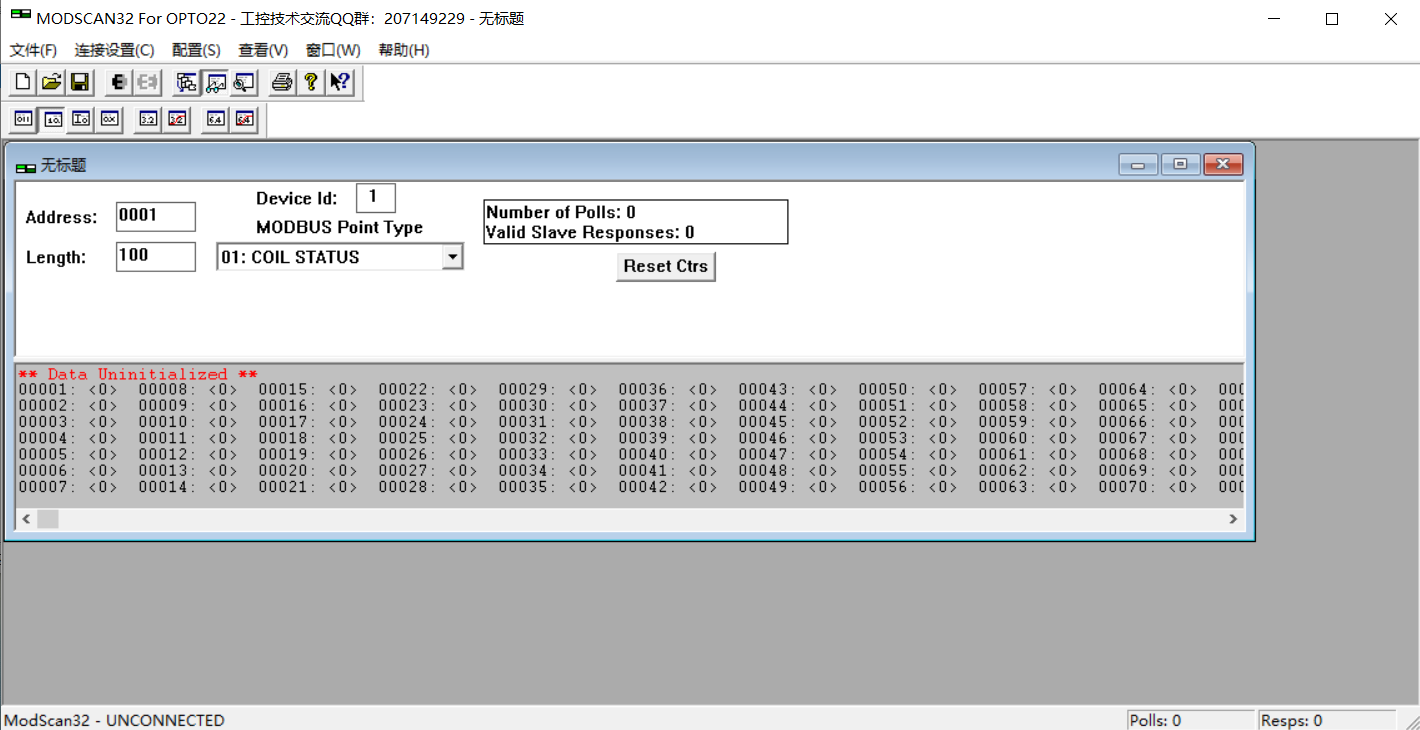Toggle decimal data display mode
The width and height of the screenshot is (1420, 730).
tap(51, 119)
